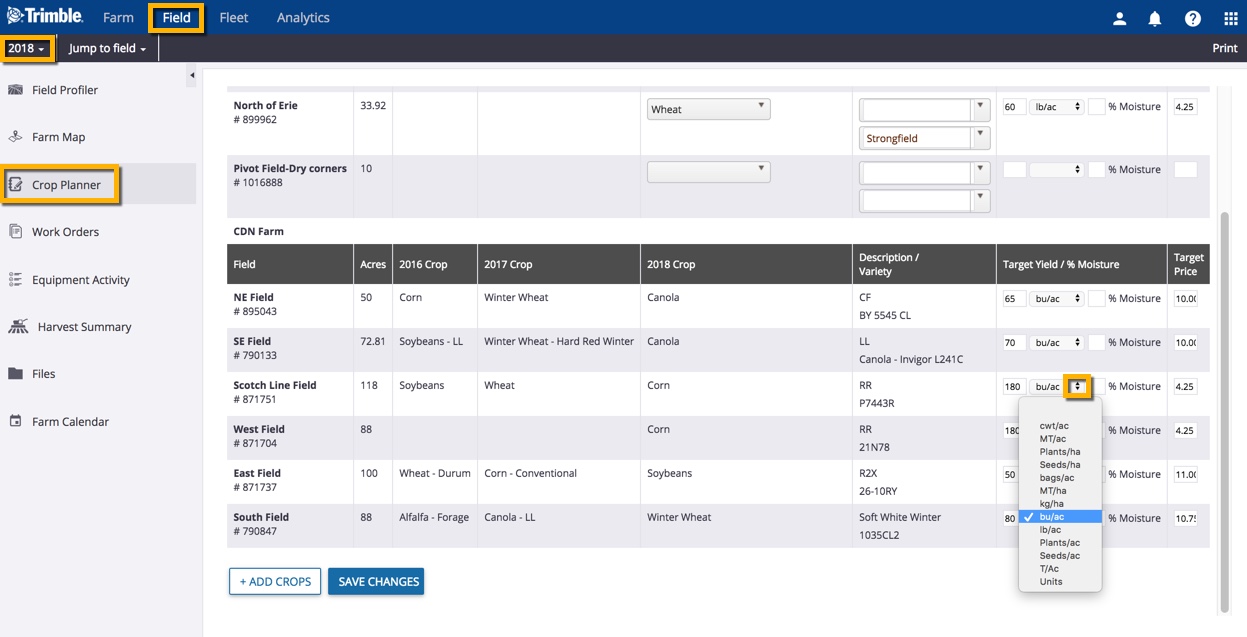
Task: Choose kg/ha in the unit dropdown list
Action: [x=1051, y=504]
